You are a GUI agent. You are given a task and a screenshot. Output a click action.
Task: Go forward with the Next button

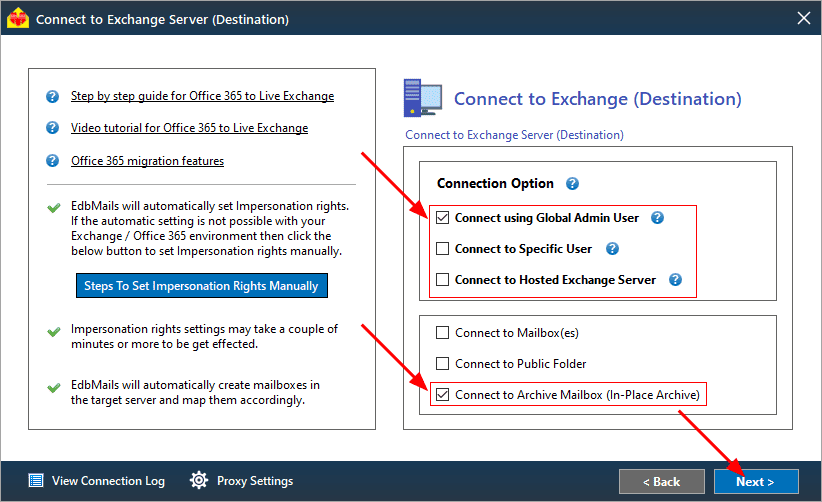756,482
